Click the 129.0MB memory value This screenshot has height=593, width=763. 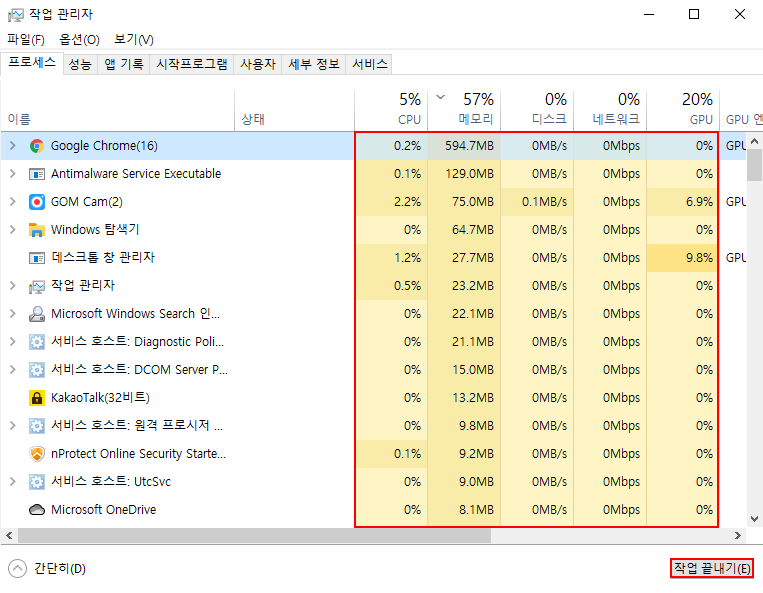point(469,174)
